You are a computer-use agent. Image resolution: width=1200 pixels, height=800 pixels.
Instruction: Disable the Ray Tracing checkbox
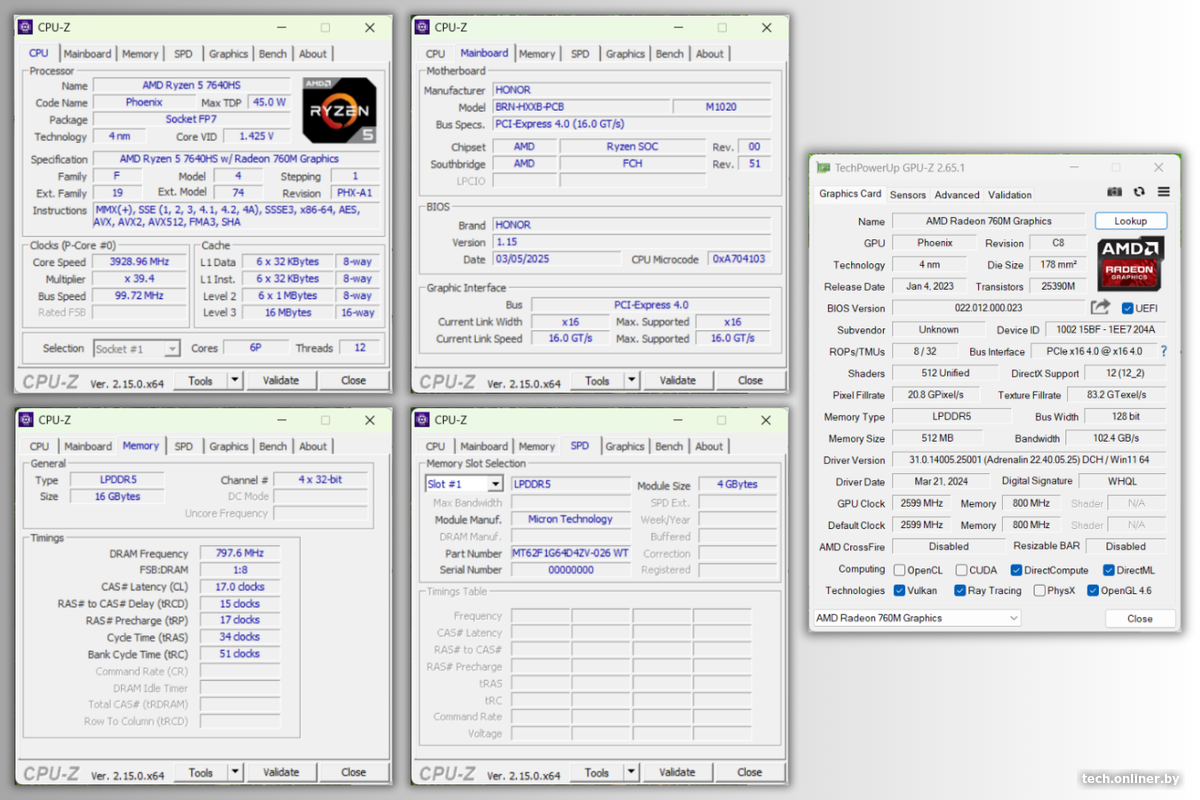click(x=962, y=590)
